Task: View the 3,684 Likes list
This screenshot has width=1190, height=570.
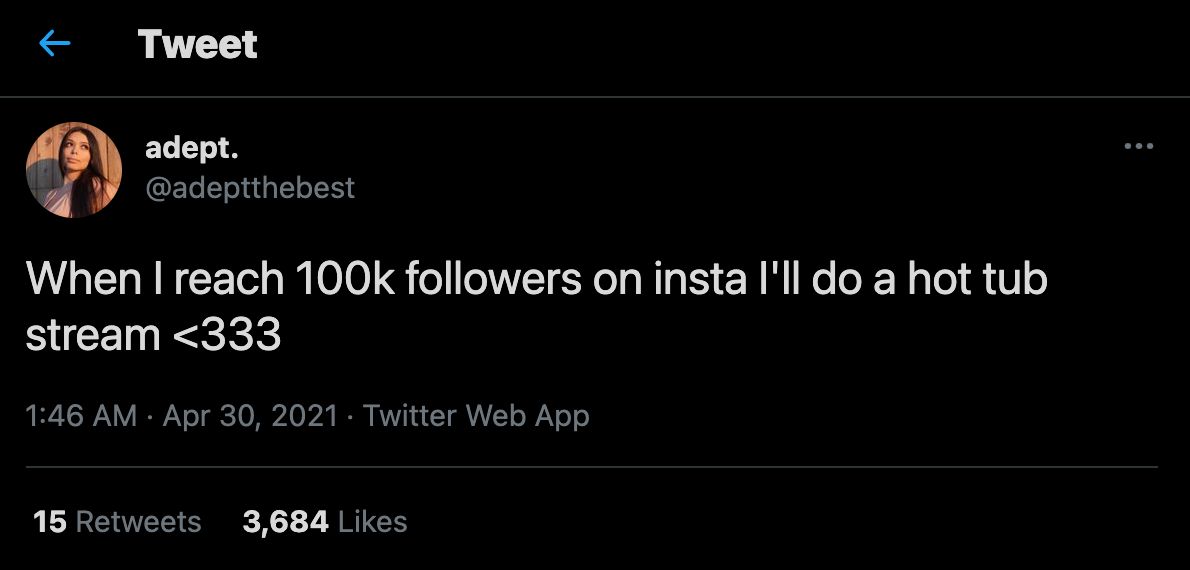Action: point(324,521)
